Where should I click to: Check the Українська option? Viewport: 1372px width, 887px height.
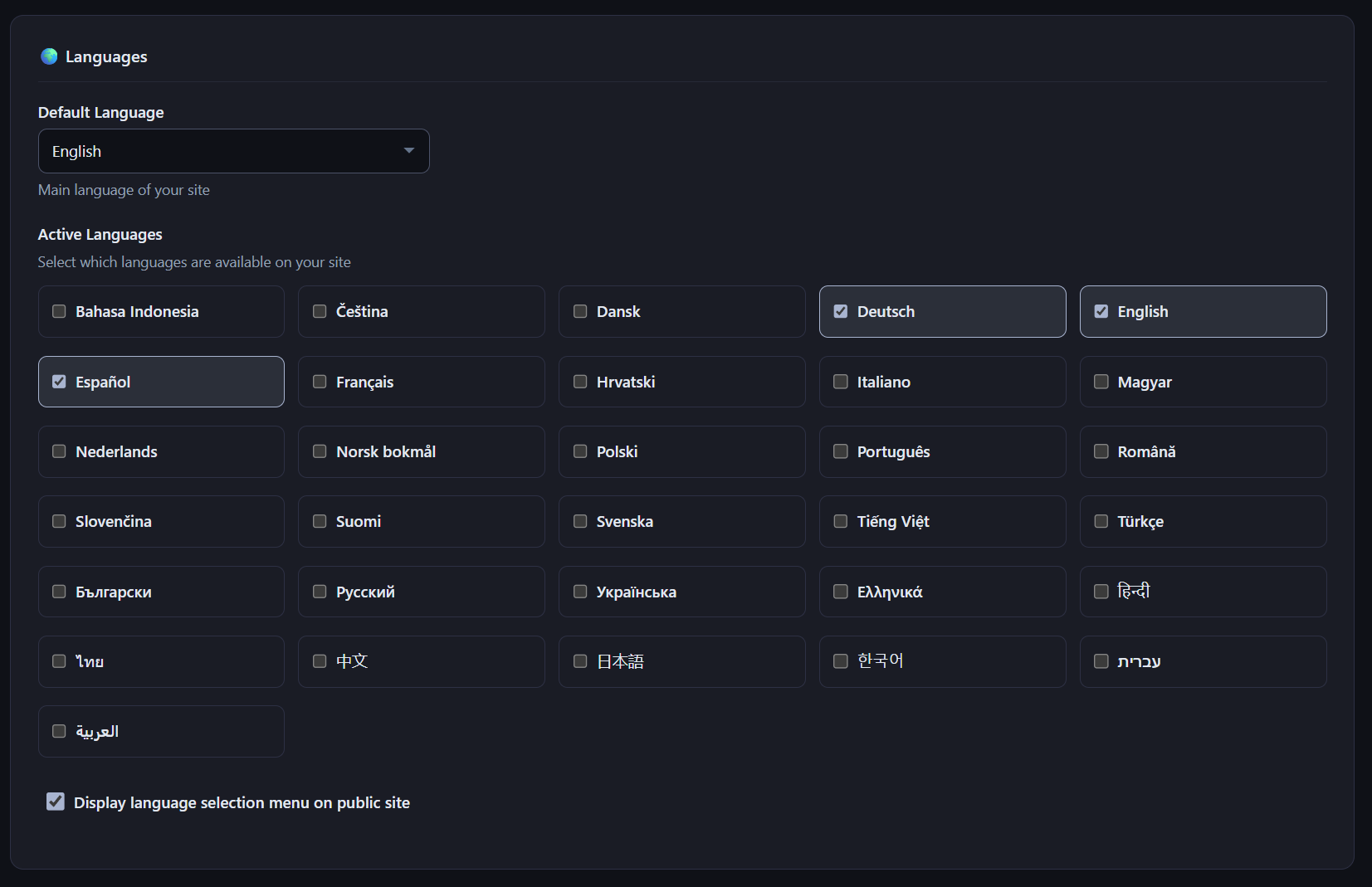580,592
